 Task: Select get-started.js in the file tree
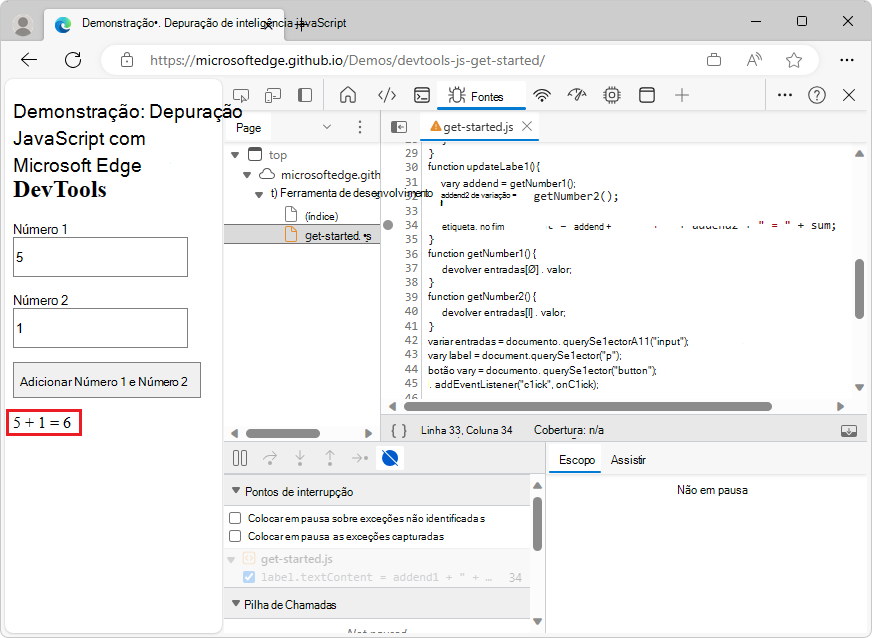337,235
